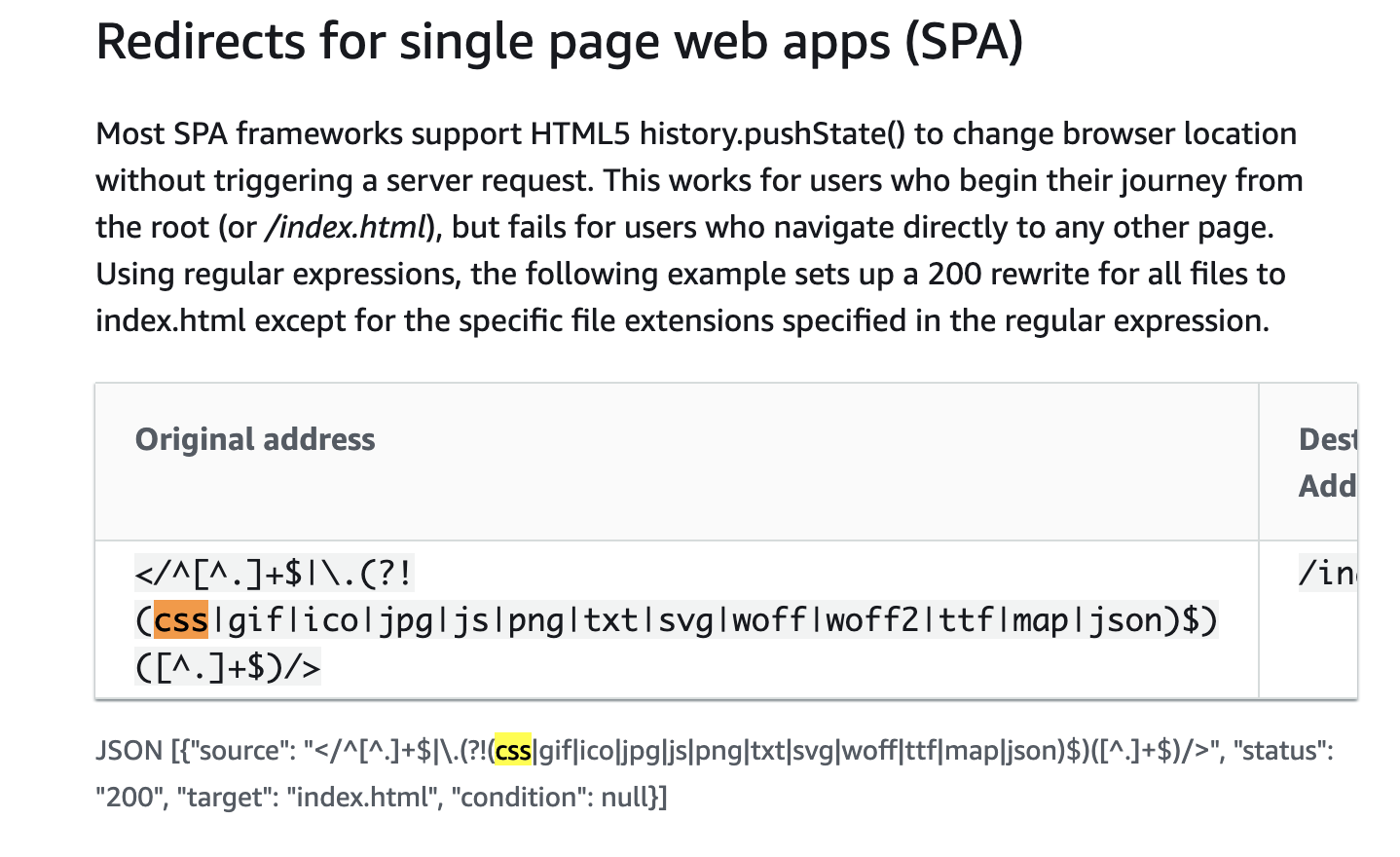
Task: Click the "target" key in JSON snippet
Action: point(224,798)
